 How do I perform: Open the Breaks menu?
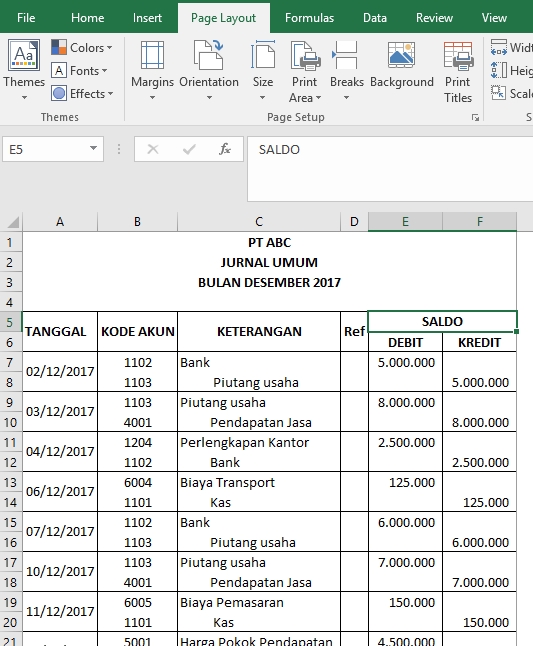(346, 70)
